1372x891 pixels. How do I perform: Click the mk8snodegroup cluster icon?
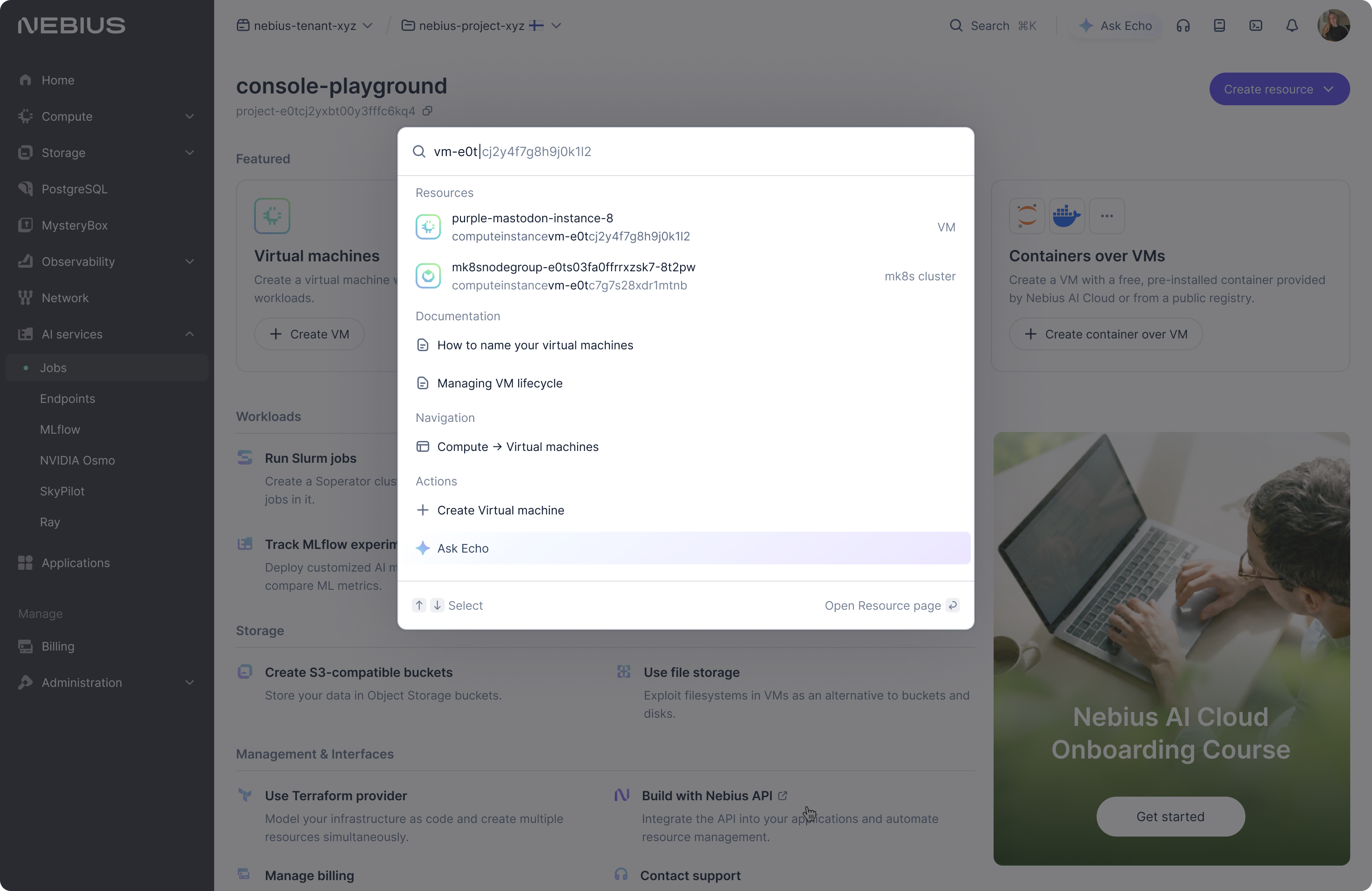click(x=428, y=276)
